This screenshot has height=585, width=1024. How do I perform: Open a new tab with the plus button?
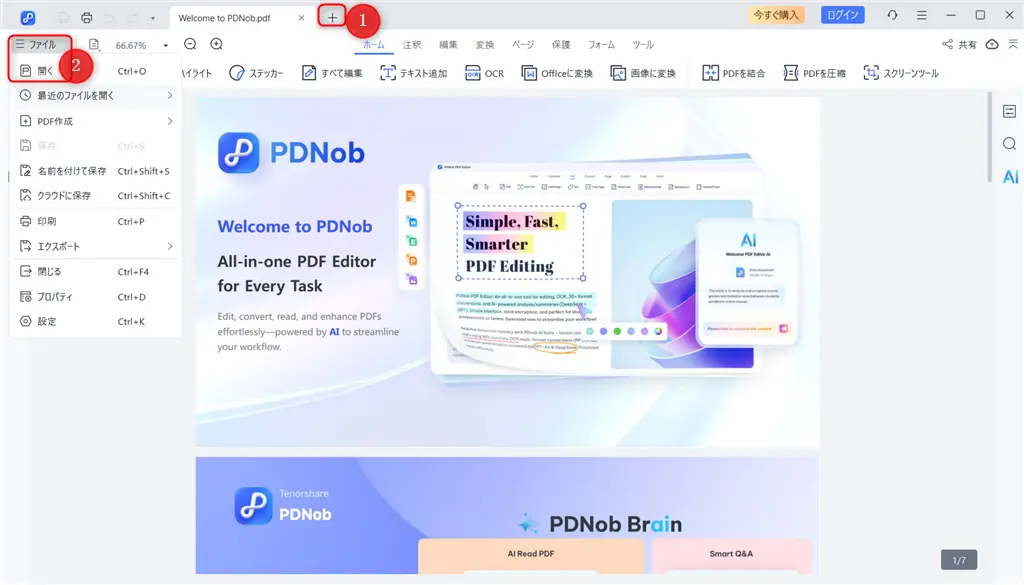click(x=330, y=16)
